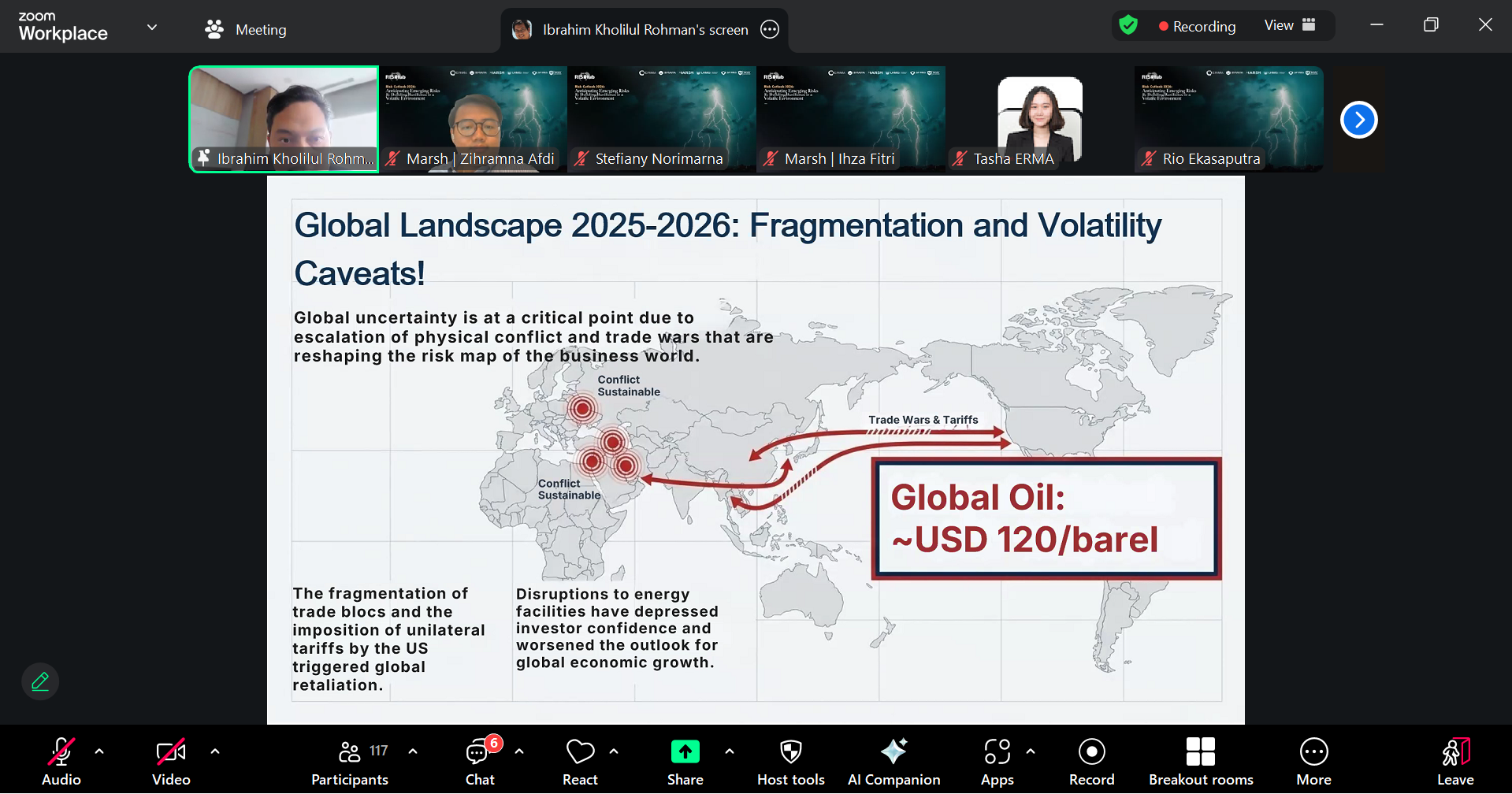
Task: Toggle meeting recording with Record button
Action: (1091, 761)
